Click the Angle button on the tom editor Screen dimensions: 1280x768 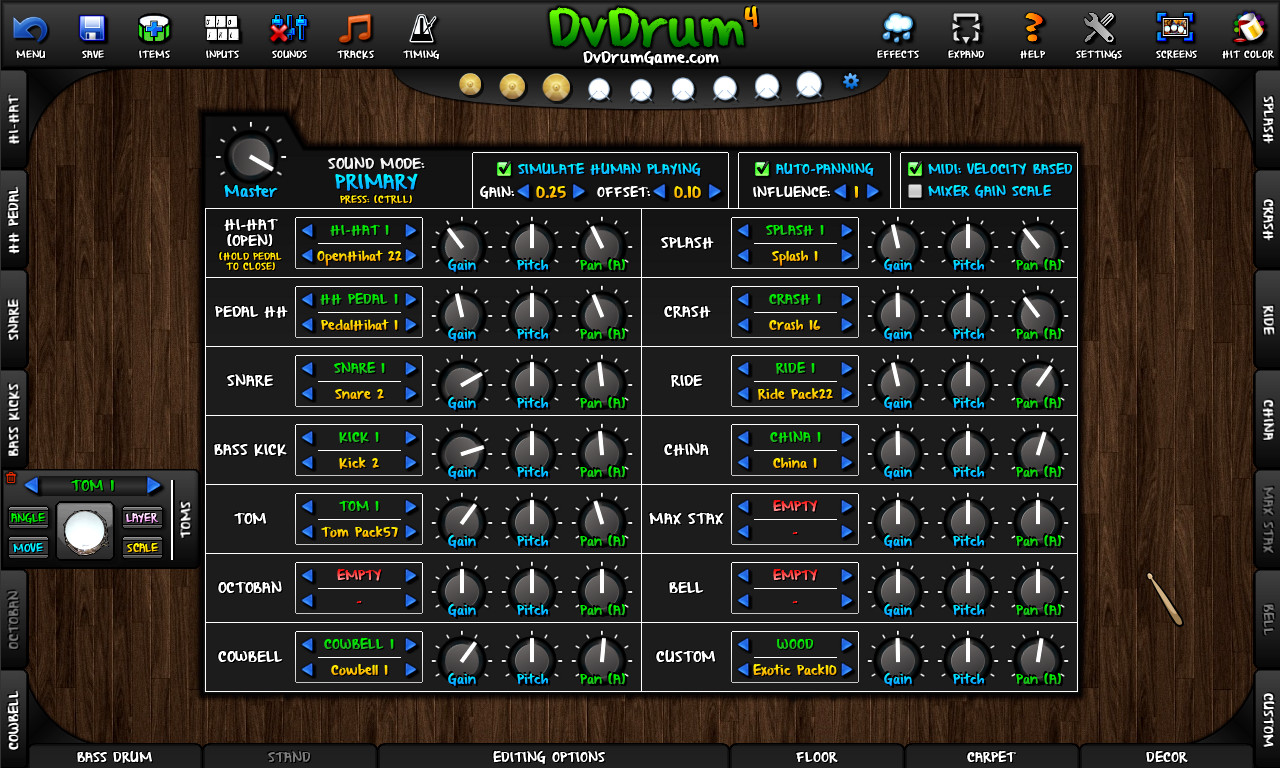28,518
